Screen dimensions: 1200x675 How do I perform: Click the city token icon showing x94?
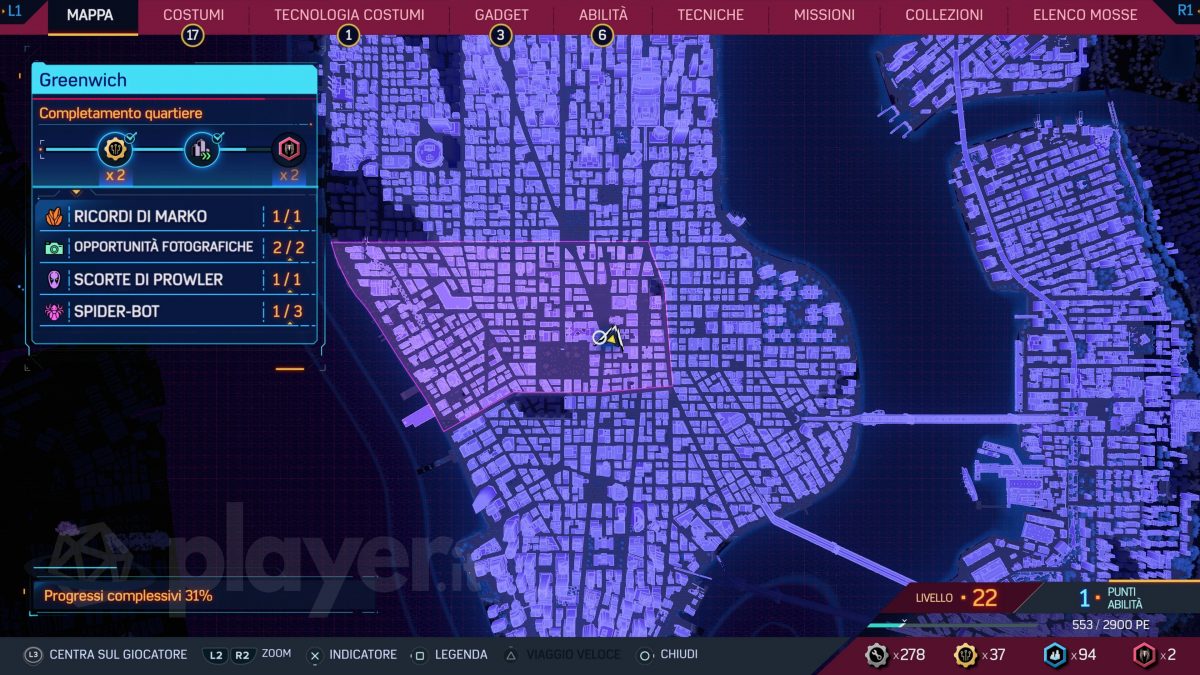1055,655
